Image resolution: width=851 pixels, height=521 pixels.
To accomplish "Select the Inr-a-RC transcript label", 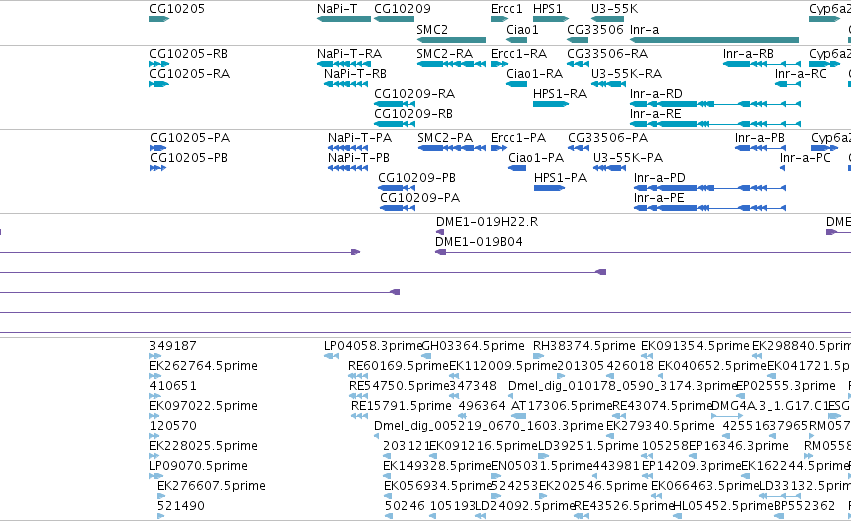I will (801, 74).
